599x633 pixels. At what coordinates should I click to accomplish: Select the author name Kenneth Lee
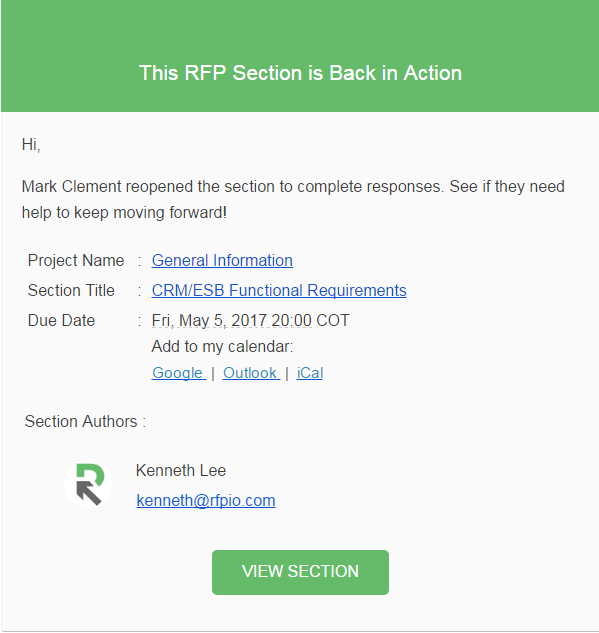tap(180, 471)
